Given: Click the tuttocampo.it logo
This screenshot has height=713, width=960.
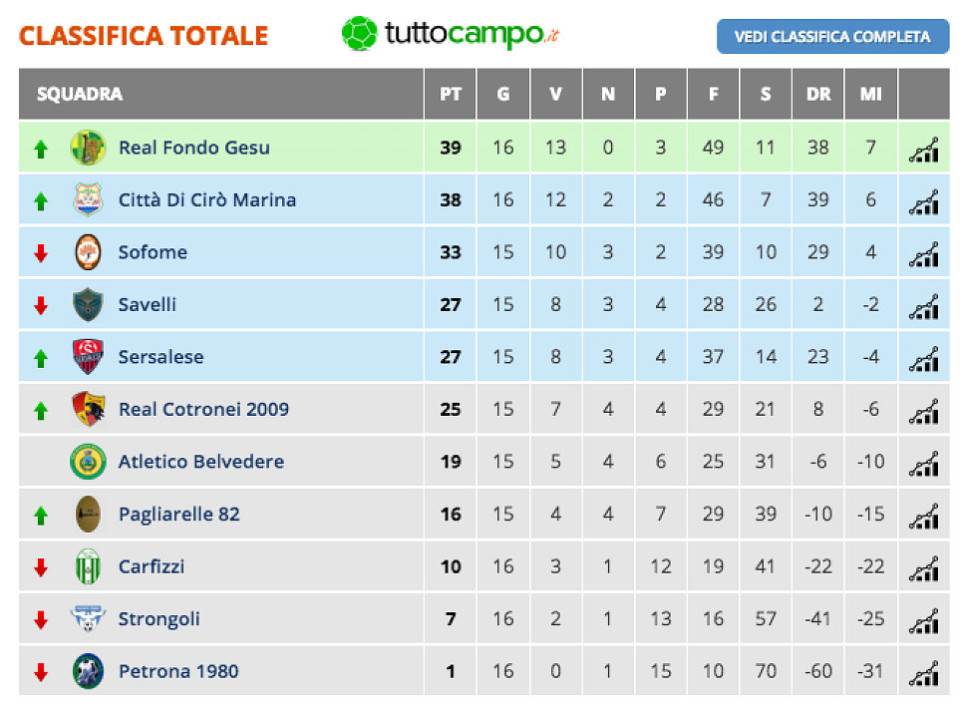Looking at the screenshot, I should [450, 34].
